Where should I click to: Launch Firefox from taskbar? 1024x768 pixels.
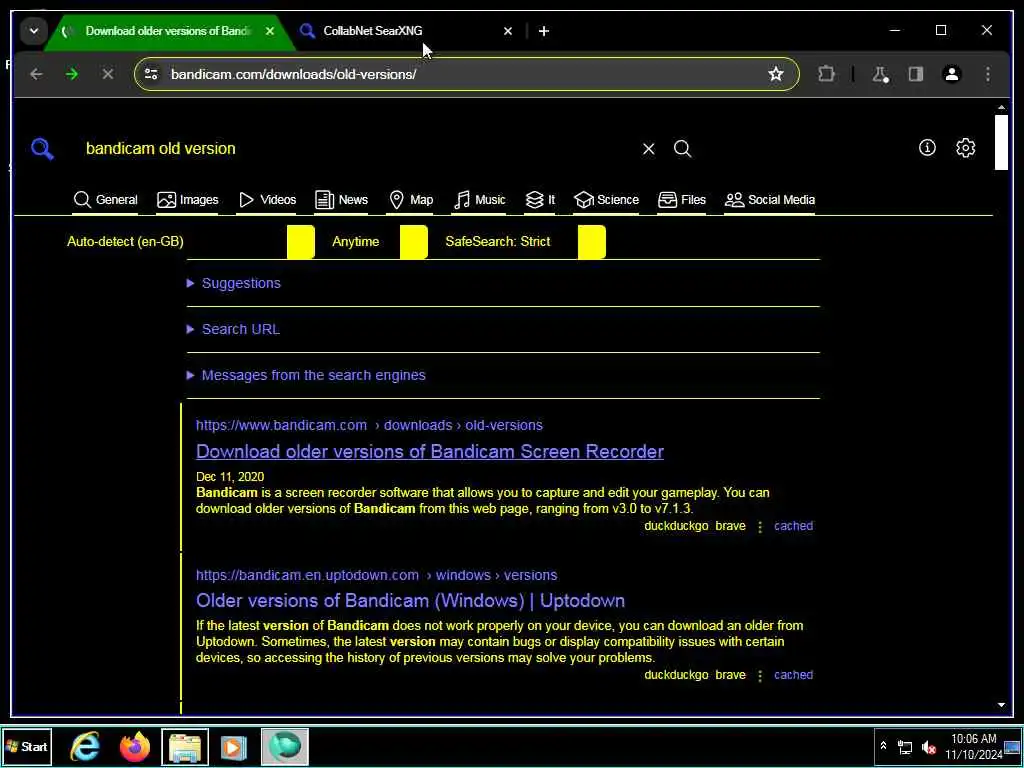[135, 746]
